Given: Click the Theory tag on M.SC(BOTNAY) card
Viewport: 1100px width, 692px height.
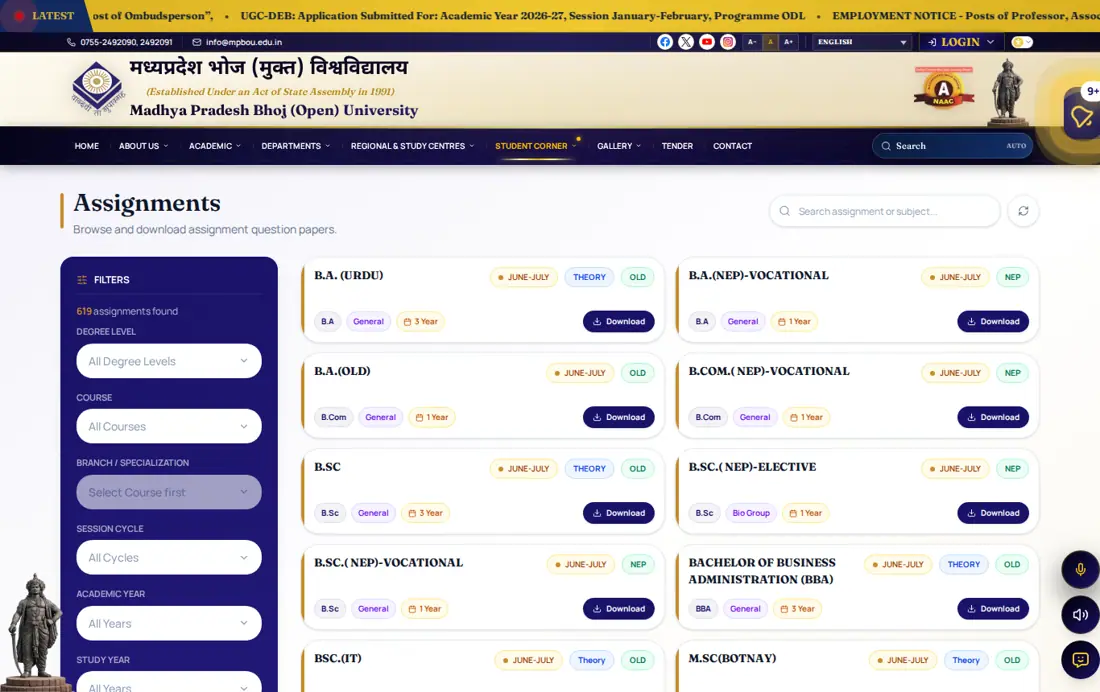Looking at the screenshot, I should point(965,660).
